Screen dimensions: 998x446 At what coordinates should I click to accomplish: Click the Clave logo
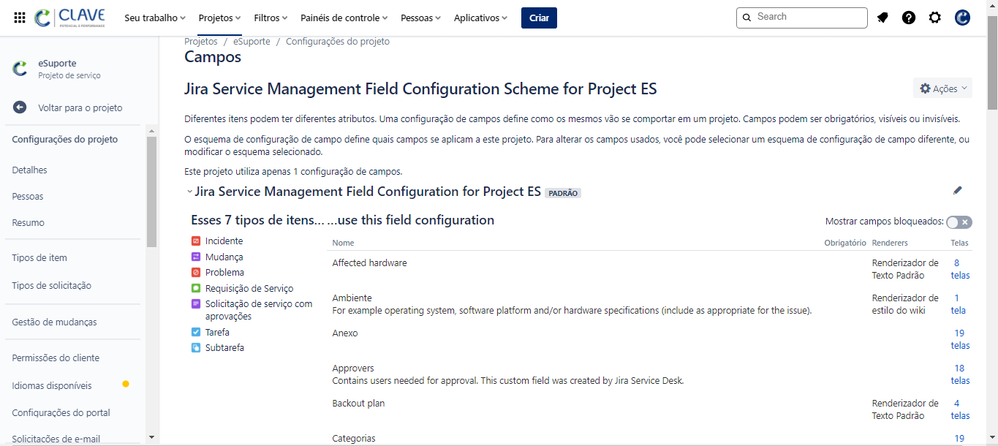70,17
